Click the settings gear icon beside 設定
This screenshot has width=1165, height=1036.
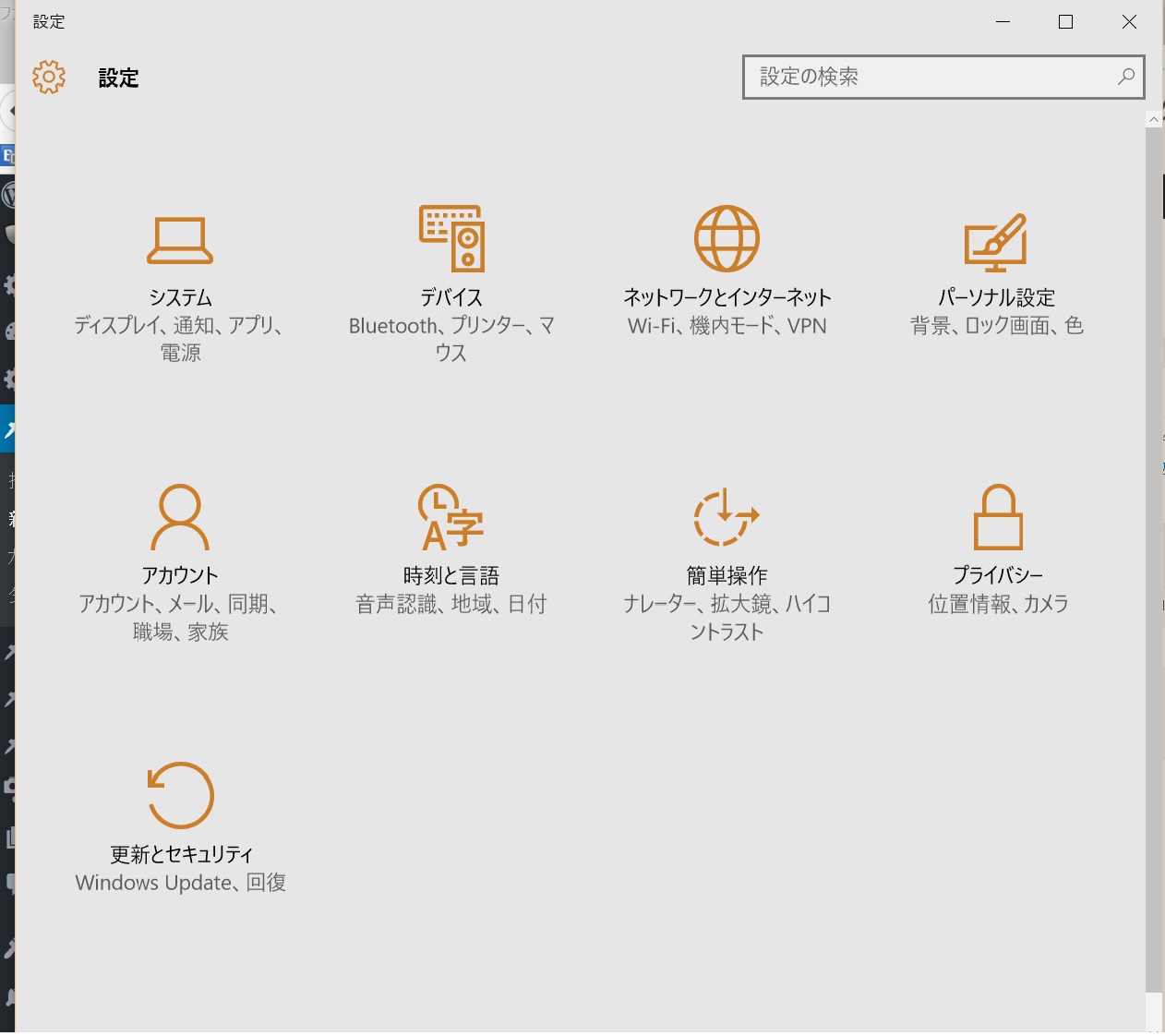[x=49, y=78]
